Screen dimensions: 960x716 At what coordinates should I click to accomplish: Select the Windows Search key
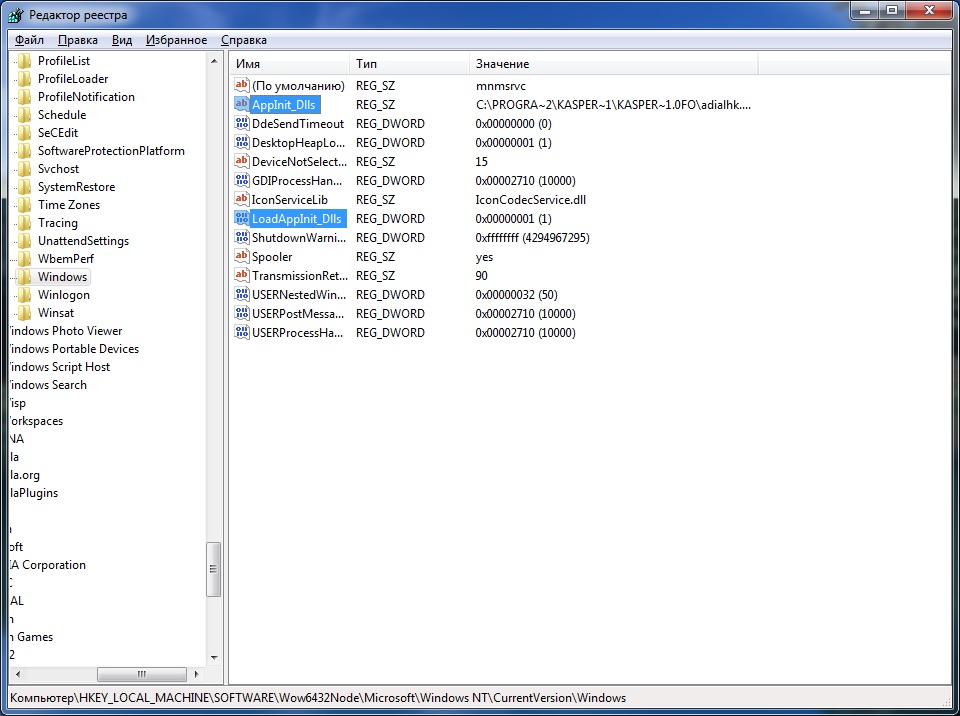(48, 385)
